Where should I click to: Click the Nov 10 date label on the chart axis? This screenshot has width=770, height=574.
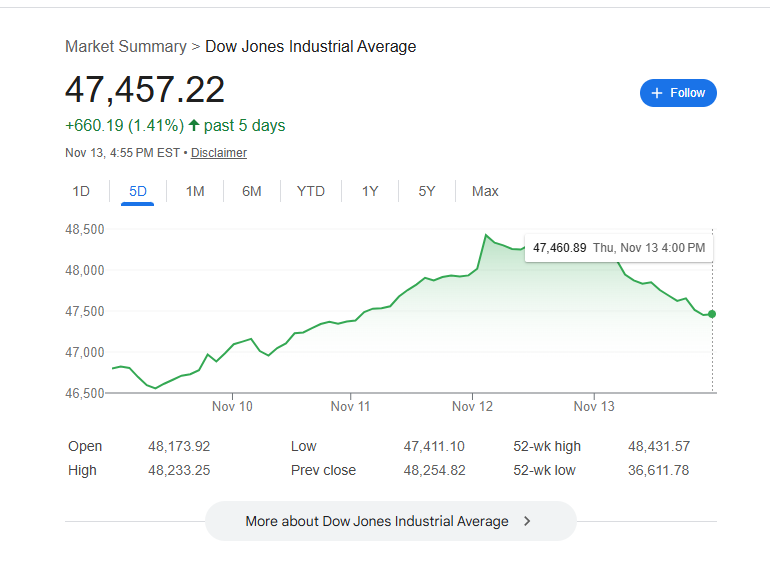click(232, 407)
